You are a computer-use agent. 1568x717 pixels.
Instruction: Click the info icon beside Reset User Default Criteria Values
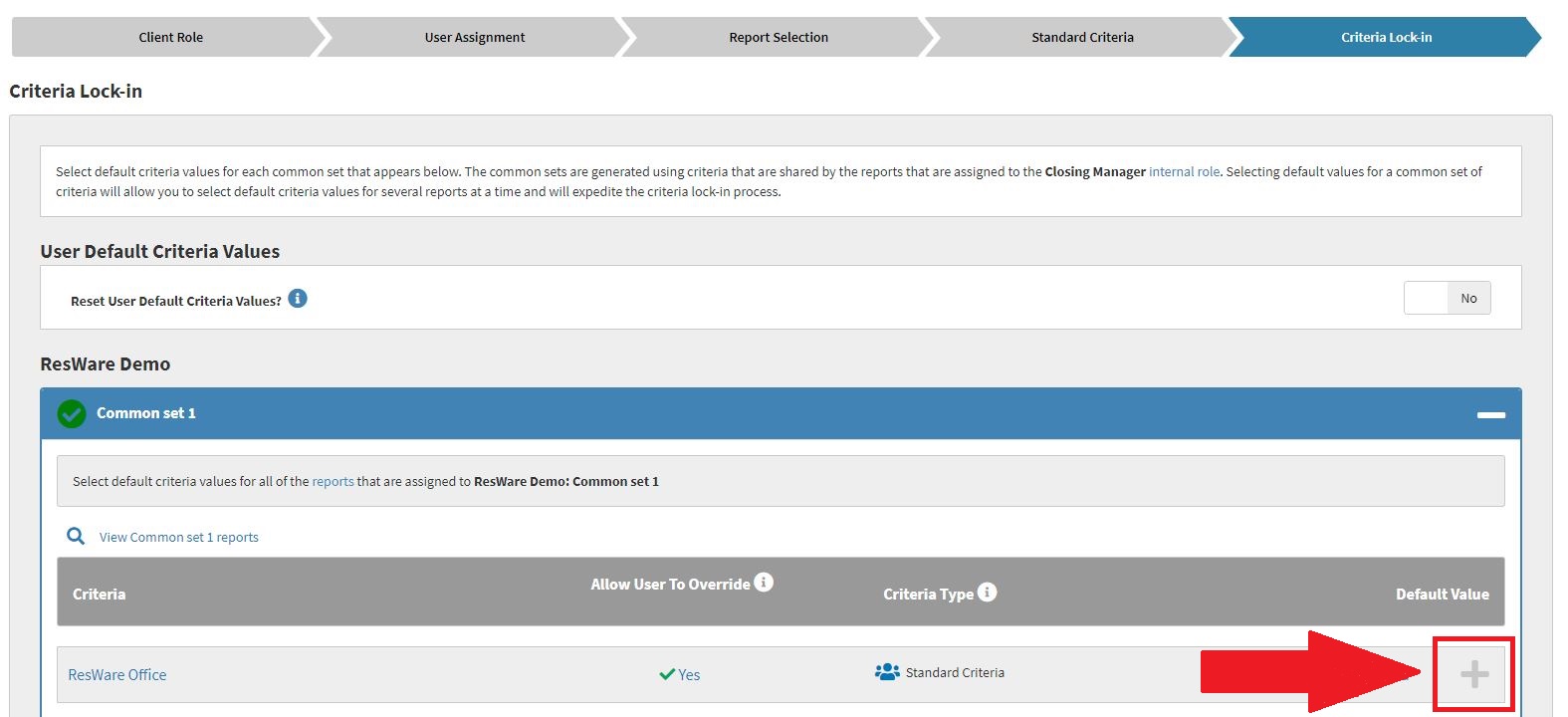(x=298, y=299)
